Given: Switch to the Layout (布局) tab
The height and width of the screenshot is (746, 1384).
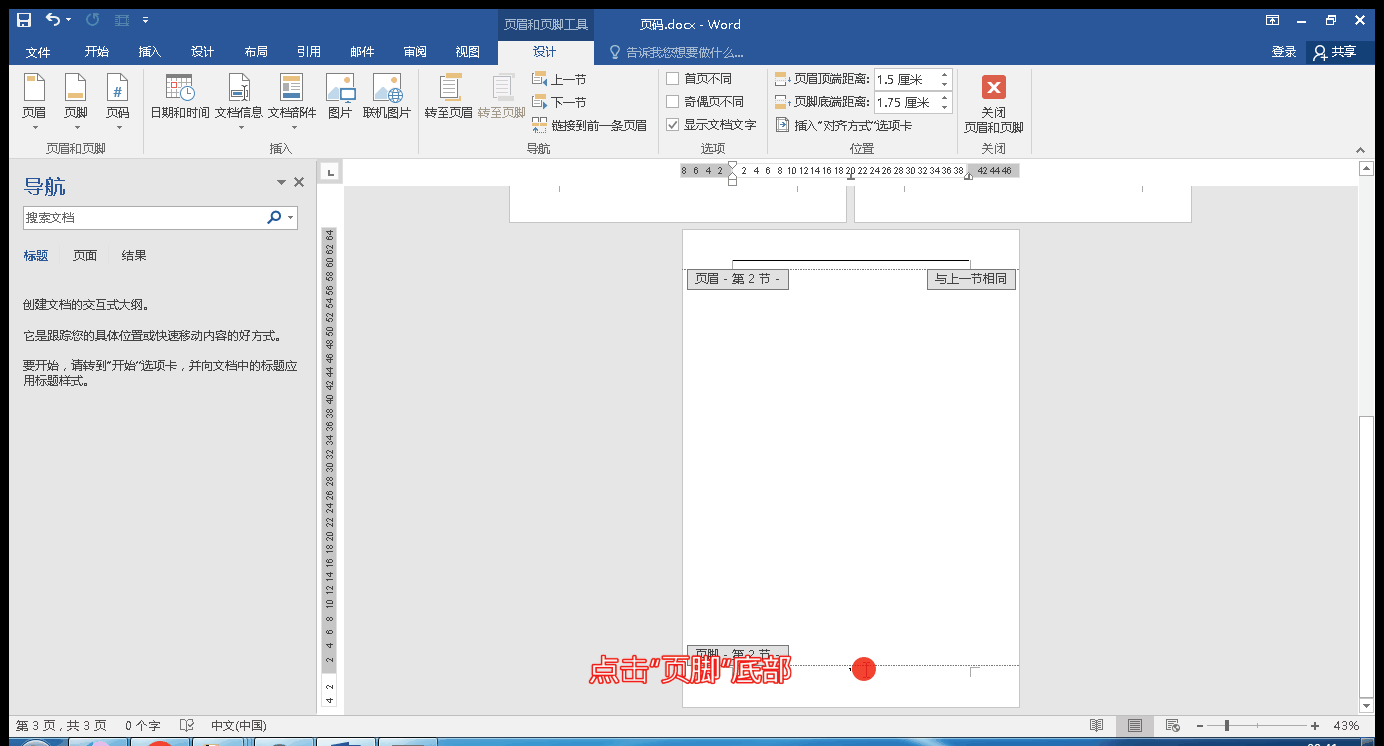Looking at the screenshot, I should tap(256, 52).
